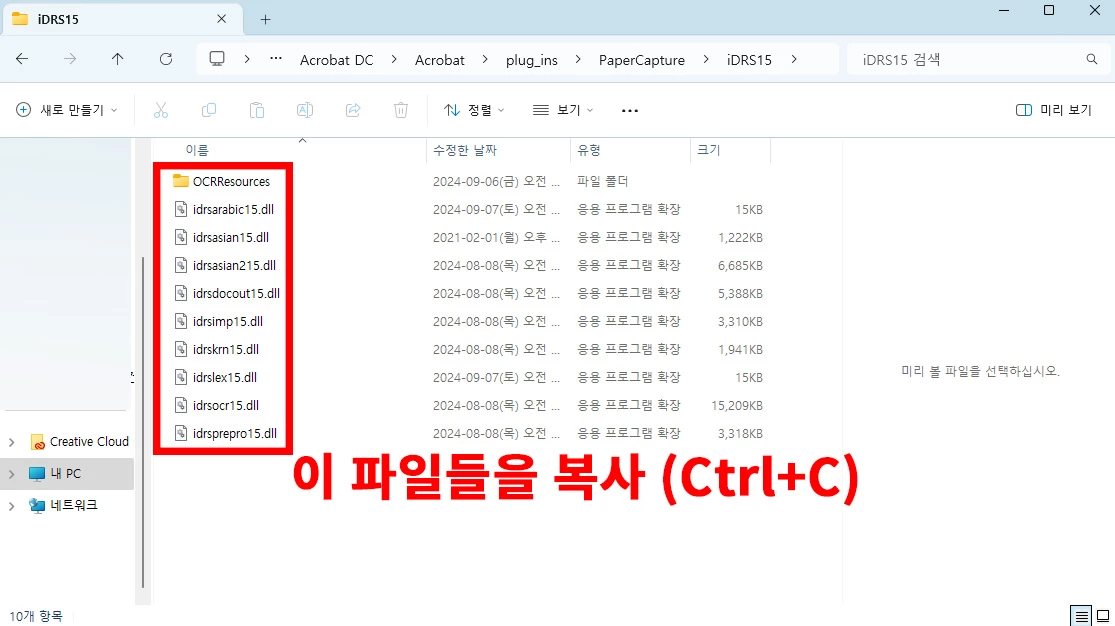Click the 파일 폴더 type cell
This screenshot has height=626, width=1115.
point(602,181)
